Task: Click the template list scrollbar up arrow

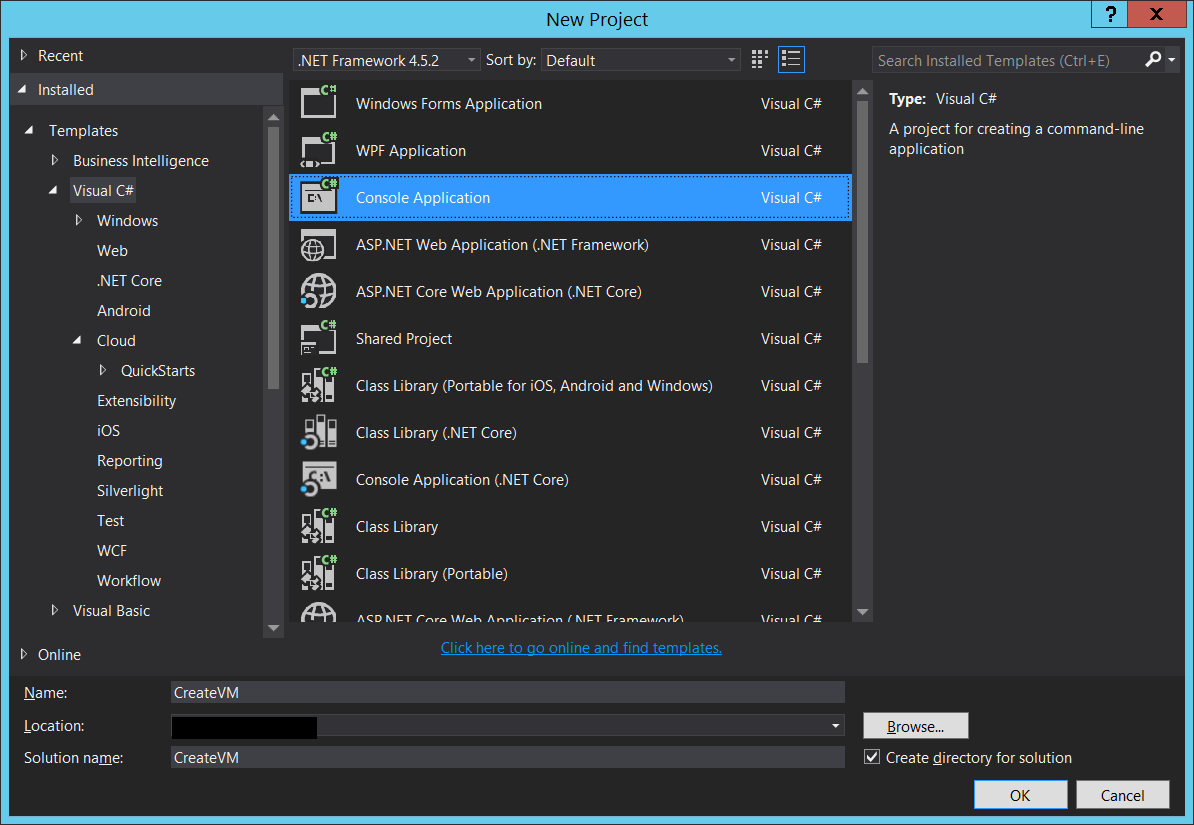Action: point(862,91)
